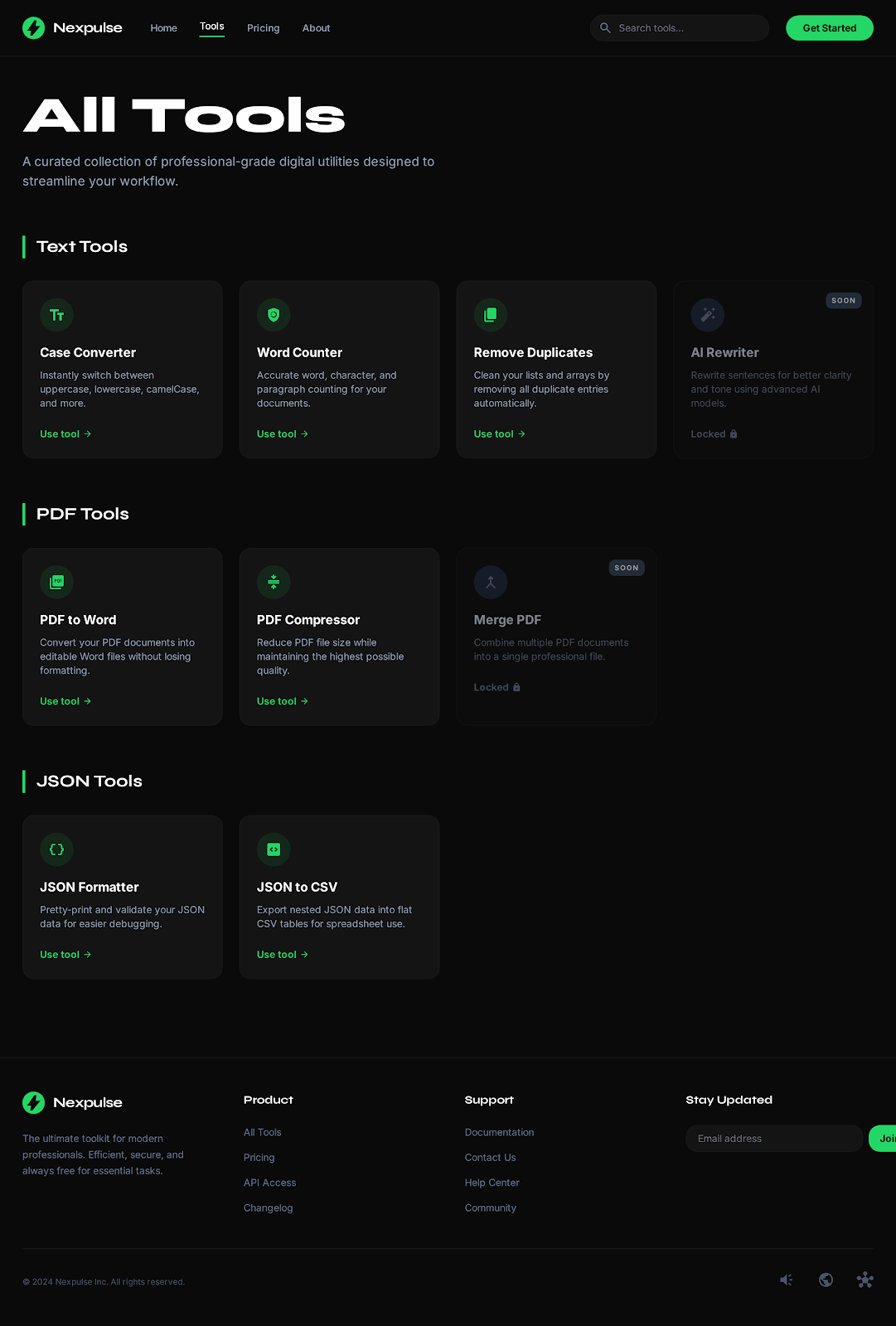This screenshot has height=1326, width=896.
Task: Open Use tool link for JSON Formatter
Action: click(65, 955)
